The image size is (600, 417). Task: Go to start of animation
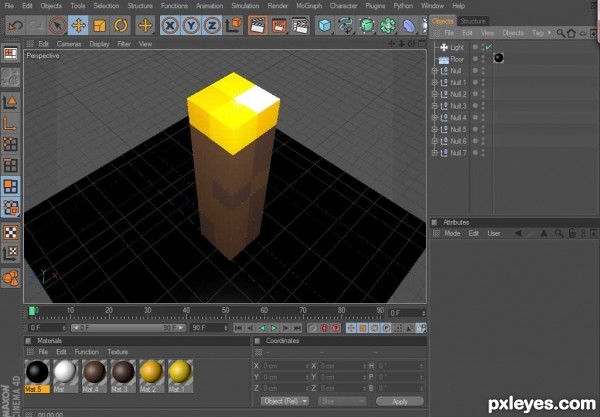[x=238, y=328]
